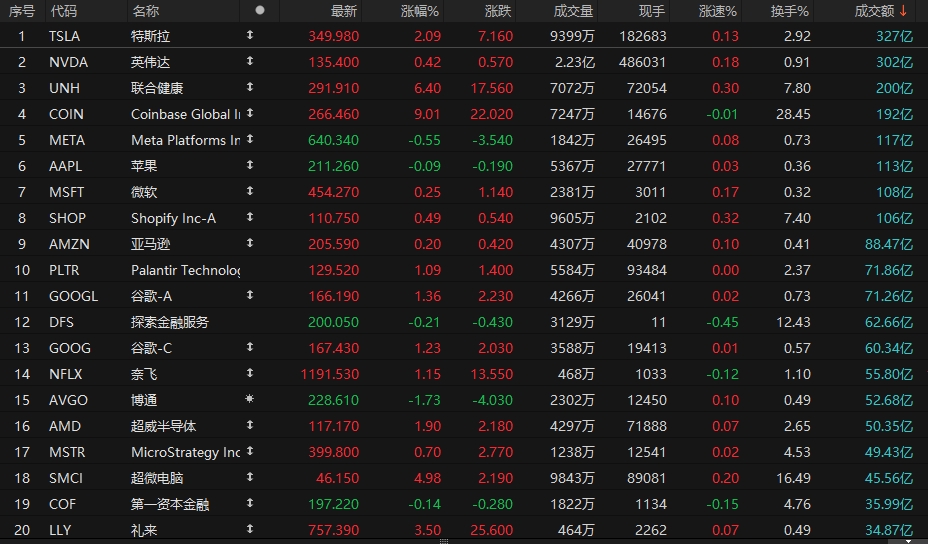Click the up-down arrow icon in META row
The width and height of the screenshot is (928, 544).
point(250,139)
